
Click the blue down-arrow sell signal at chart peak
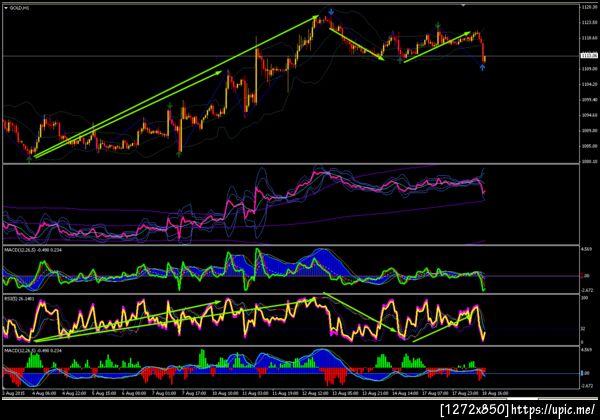331,12
